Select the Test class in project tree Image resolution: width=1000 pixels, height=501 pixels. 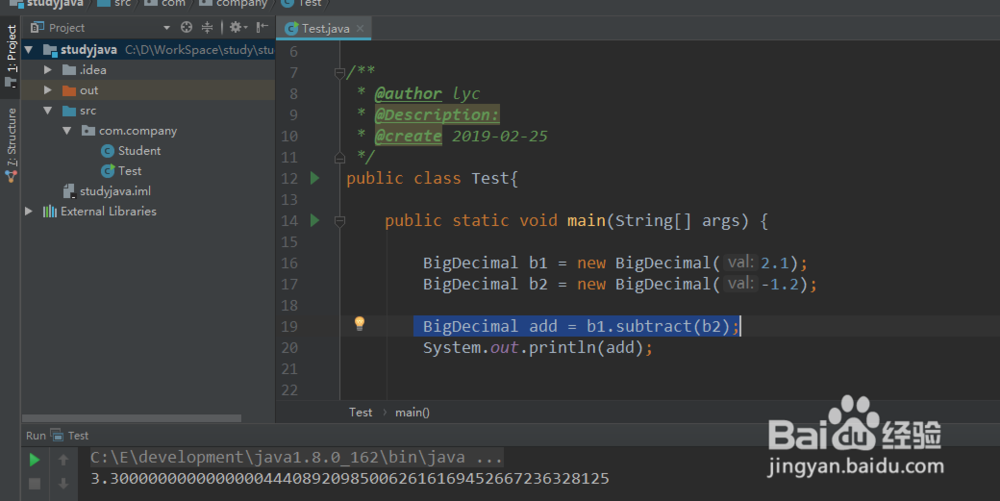click(121, 171)
